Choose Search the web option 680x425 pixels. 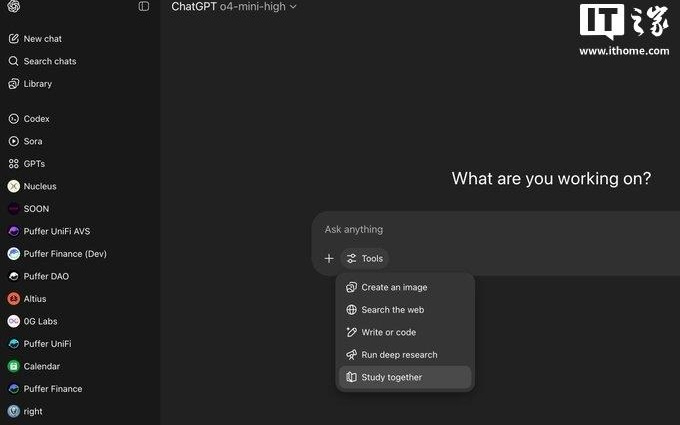(x=405, y=310)
